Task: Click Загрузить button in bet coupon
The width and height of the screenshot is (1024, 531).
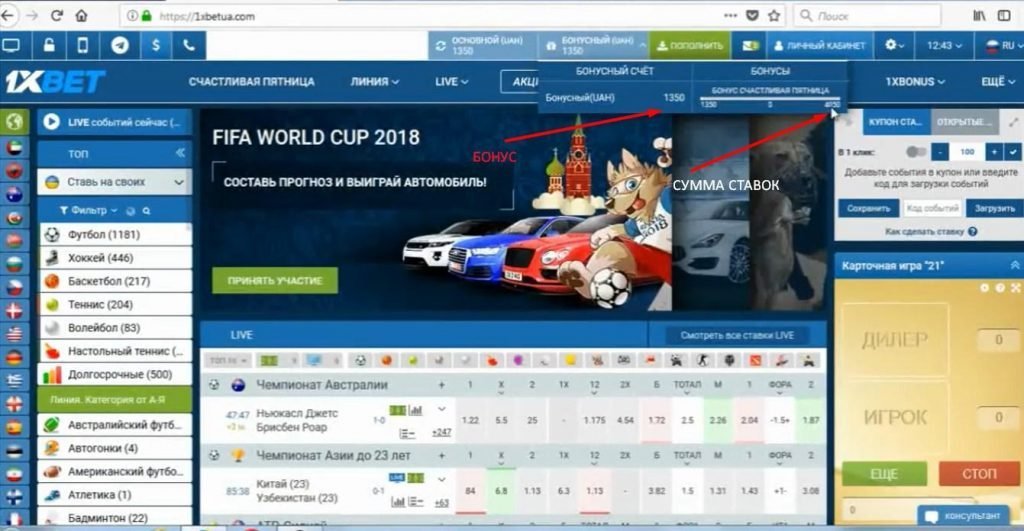Action: click(994, 208)
